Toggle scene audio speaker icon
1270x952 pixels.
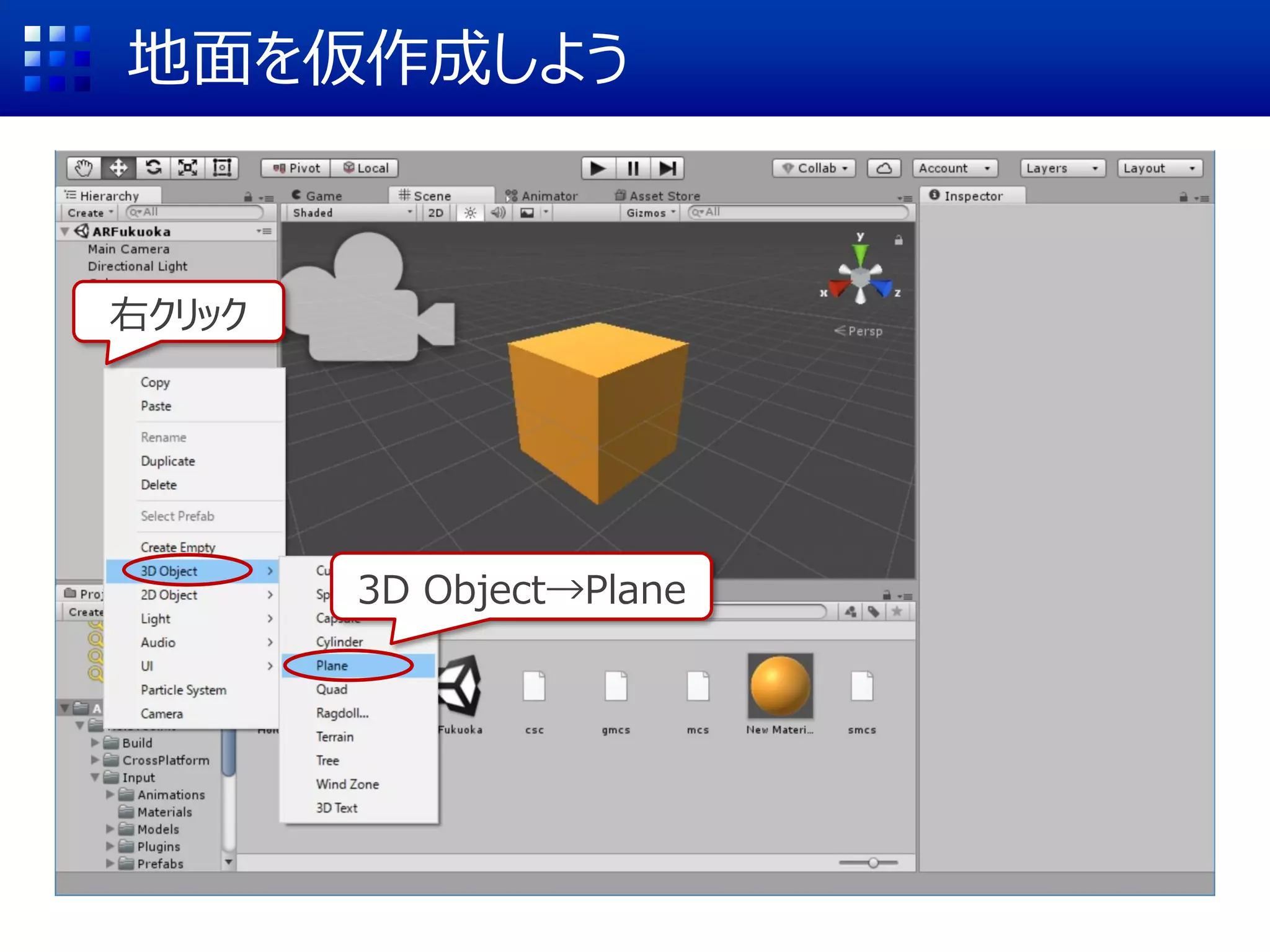(x=498, y=213)
